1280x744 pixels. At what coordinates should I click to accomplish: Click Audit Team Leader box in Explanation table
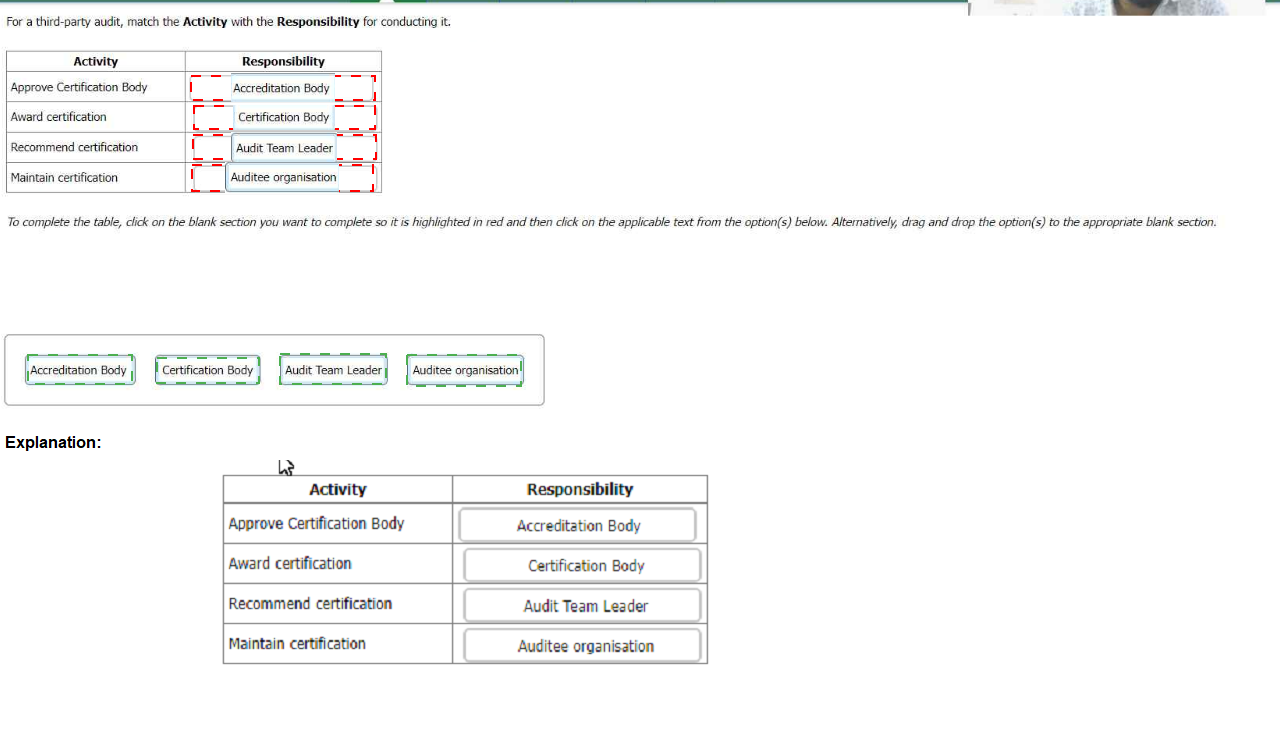click(585, 606)
